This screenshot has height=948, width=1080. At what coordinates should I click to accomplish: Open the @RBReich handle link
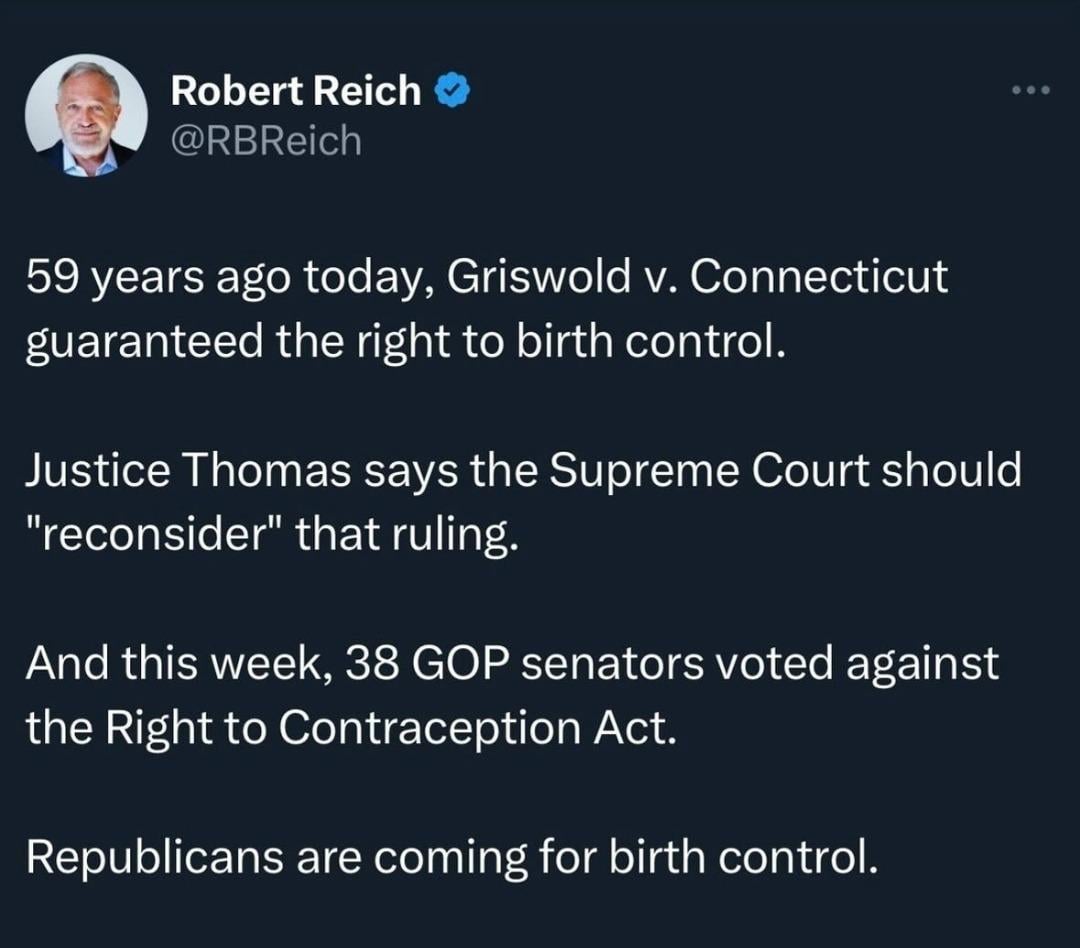[x=266, y=141]
